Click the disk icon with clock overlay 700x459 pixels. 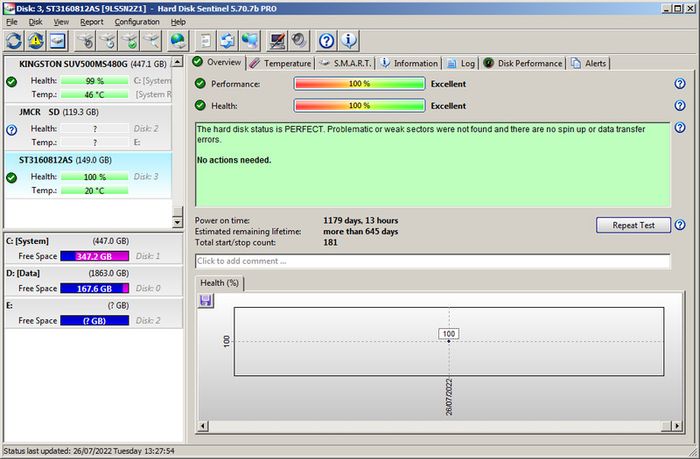tap(108, 41)
